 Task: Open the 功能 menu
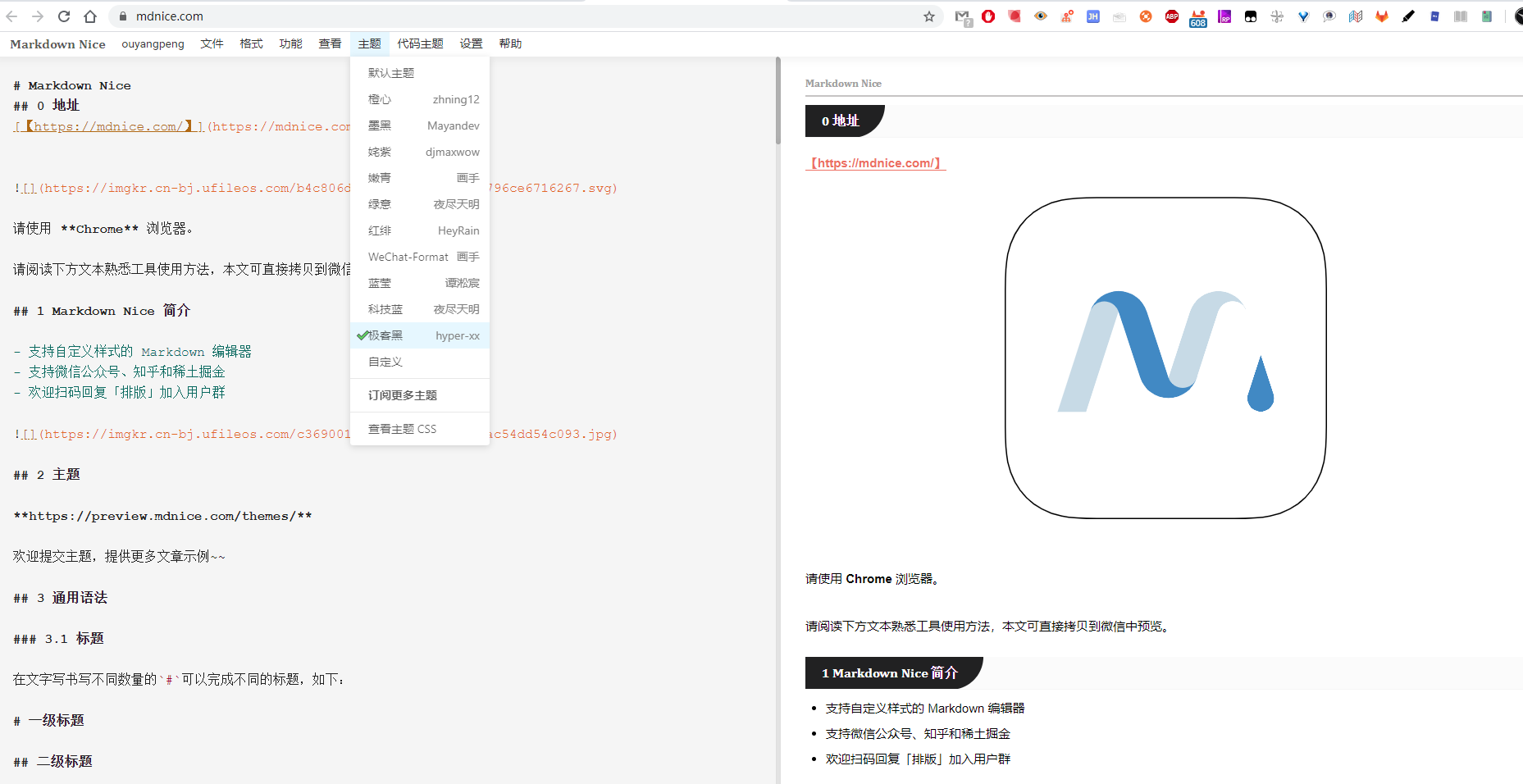point(290,43)
